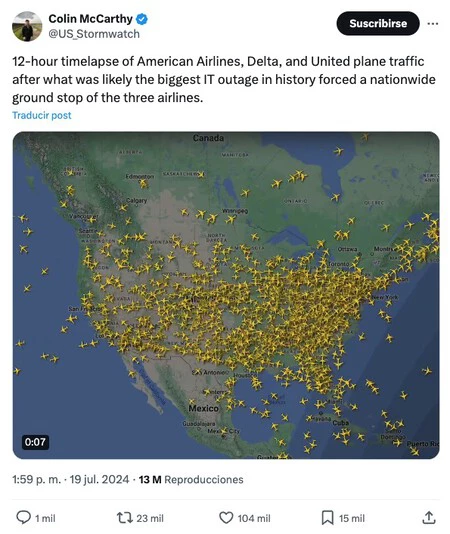Click the 104 mil likes count
The width and height of the screenshot is (450, 534).
tap(254, 518)
